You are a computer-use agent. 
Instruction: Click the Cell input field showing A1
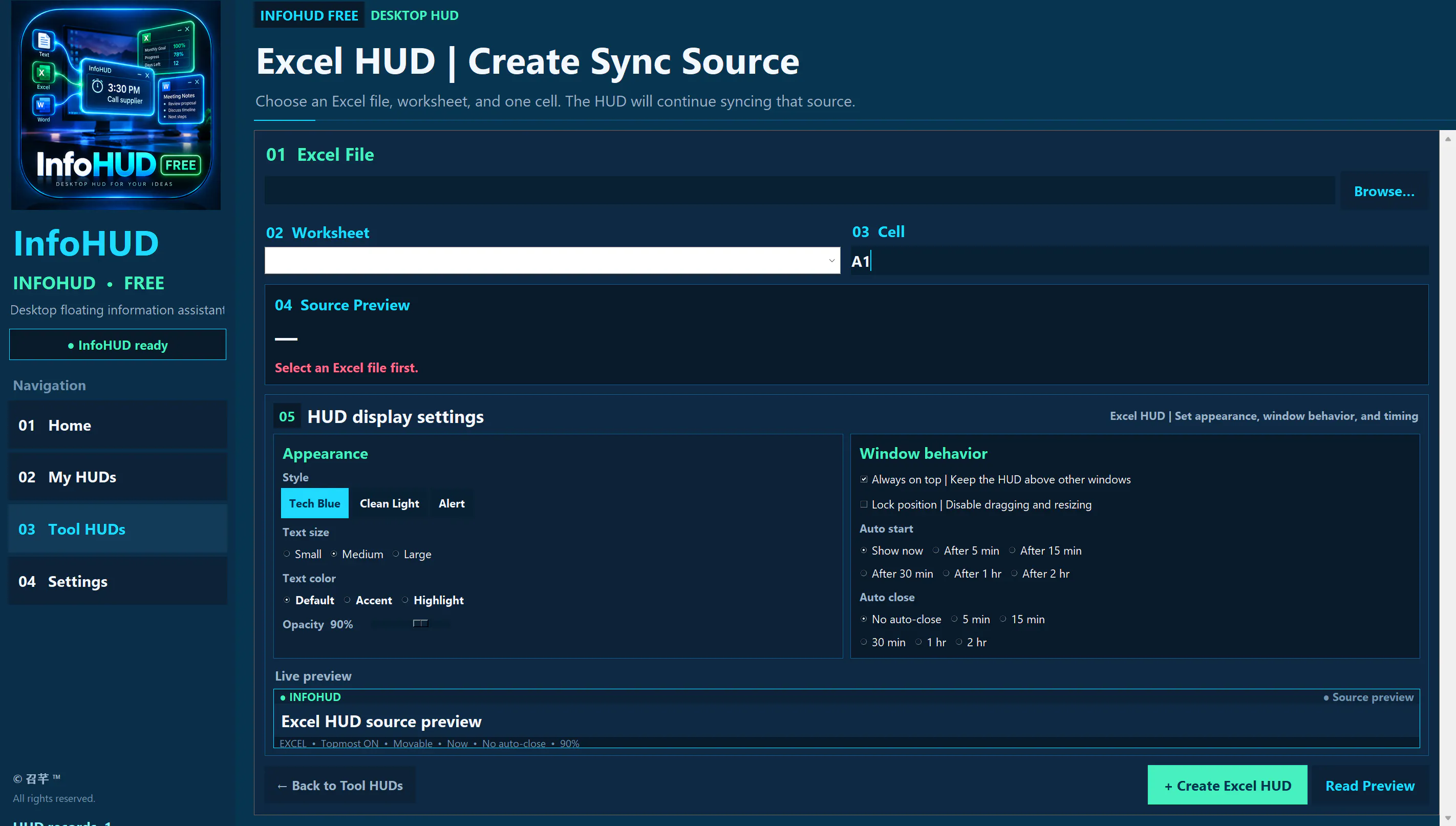(1140, 261)
